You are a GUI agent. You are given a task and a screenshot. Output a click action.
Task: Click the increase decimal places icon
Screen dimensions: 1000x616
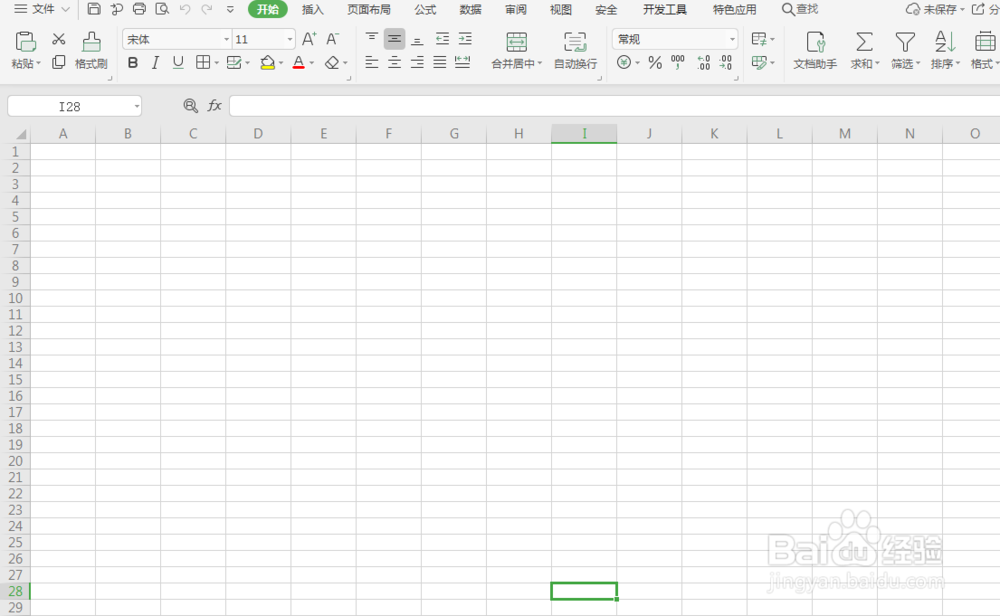point(703,62)
